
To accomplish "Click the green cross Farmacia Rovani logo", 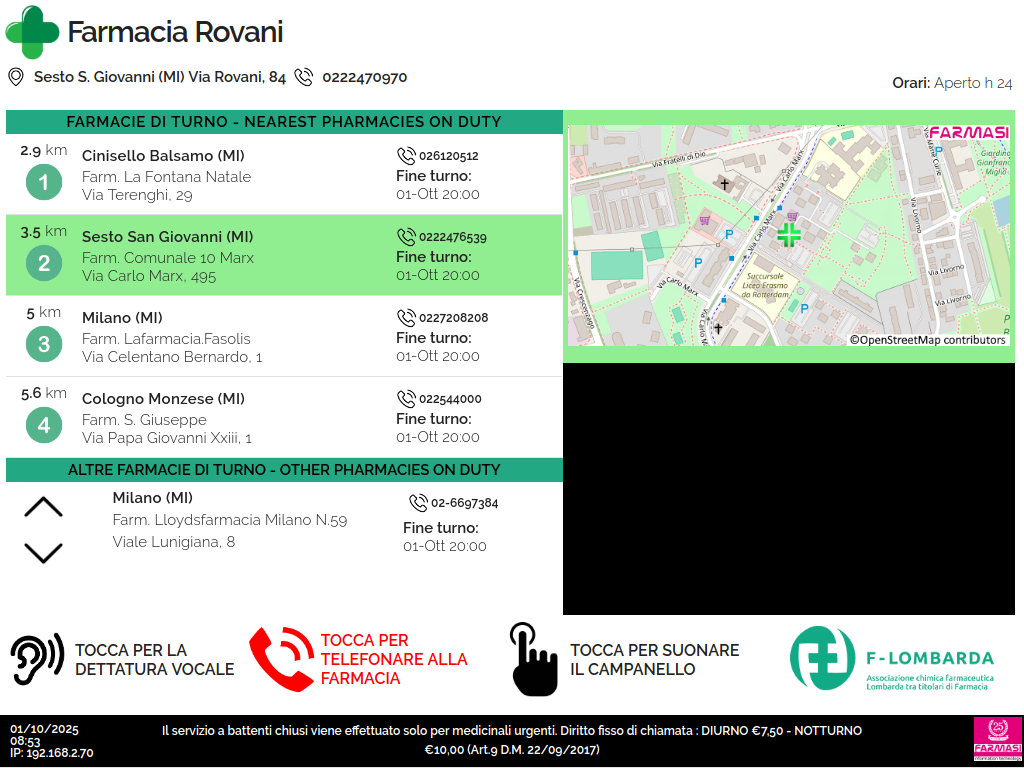I will 32,32.
